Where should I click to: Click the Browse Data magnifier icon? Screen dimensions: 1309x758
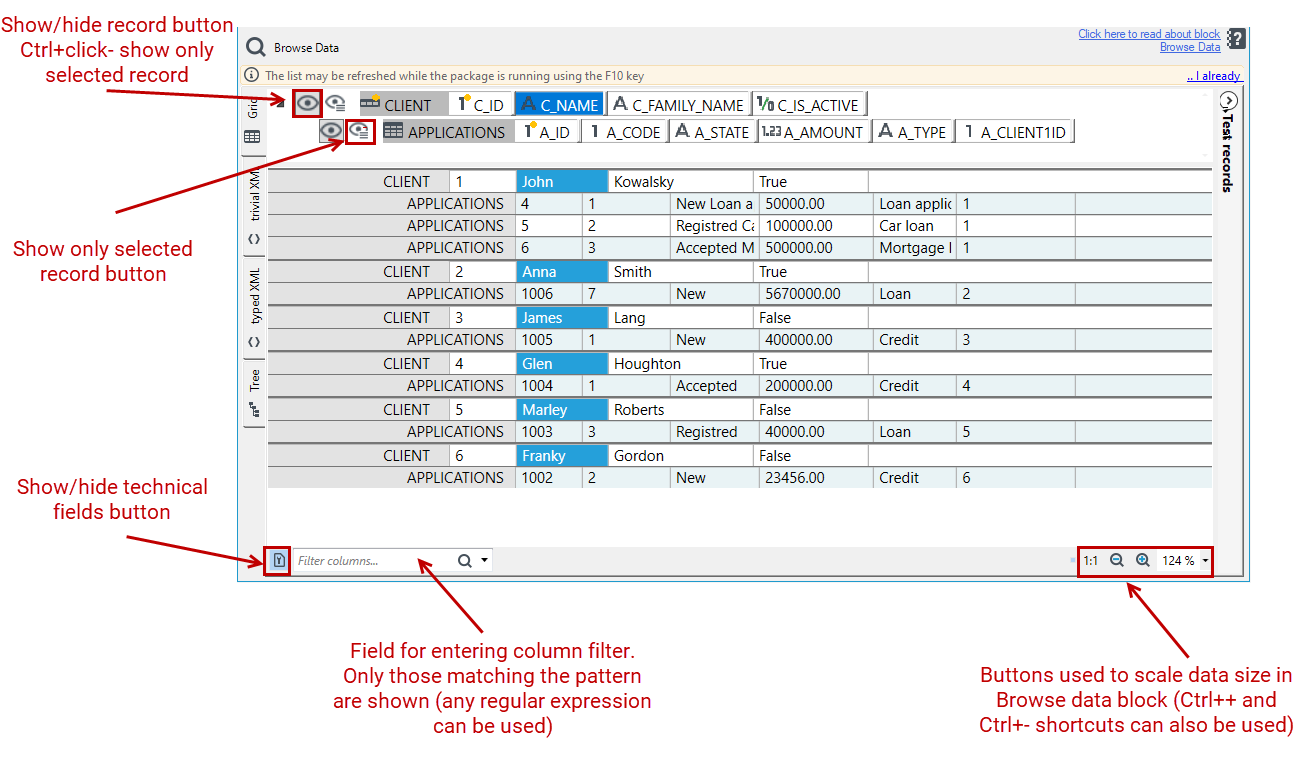(x=256, y=47)
